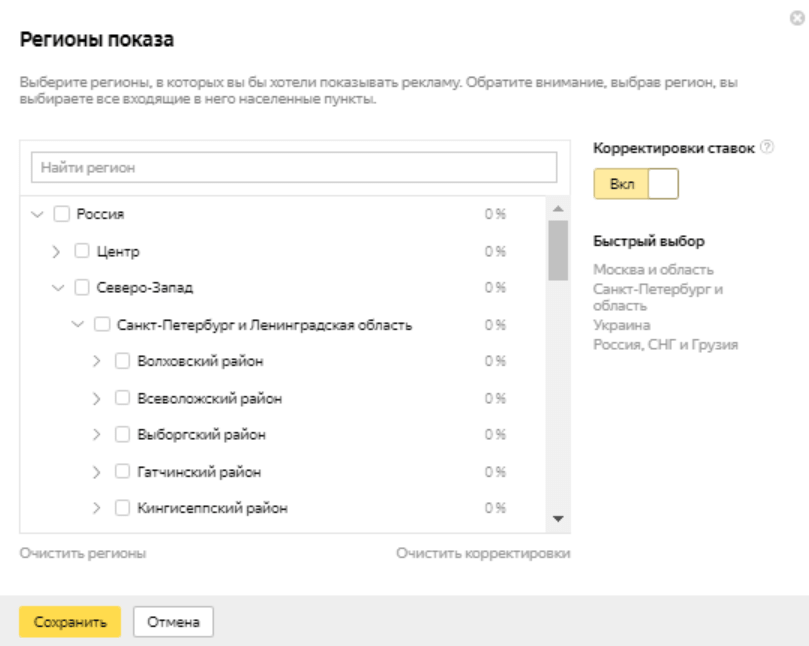The image size is (809, 646).
Task: Expand the Гатчинский район chevron
Action: pyautogui.click(x=97, y=471)
